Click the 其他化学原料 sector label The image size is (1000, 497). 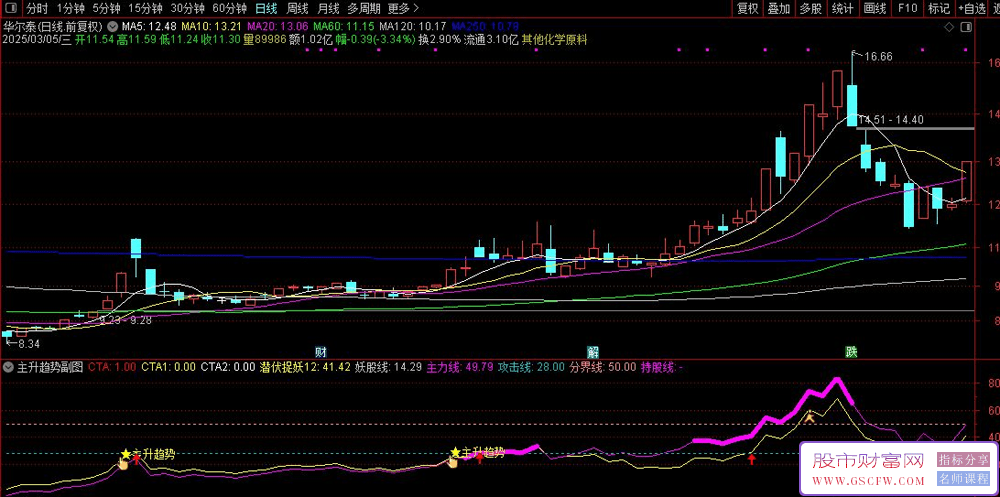click(x=554, y=40)
